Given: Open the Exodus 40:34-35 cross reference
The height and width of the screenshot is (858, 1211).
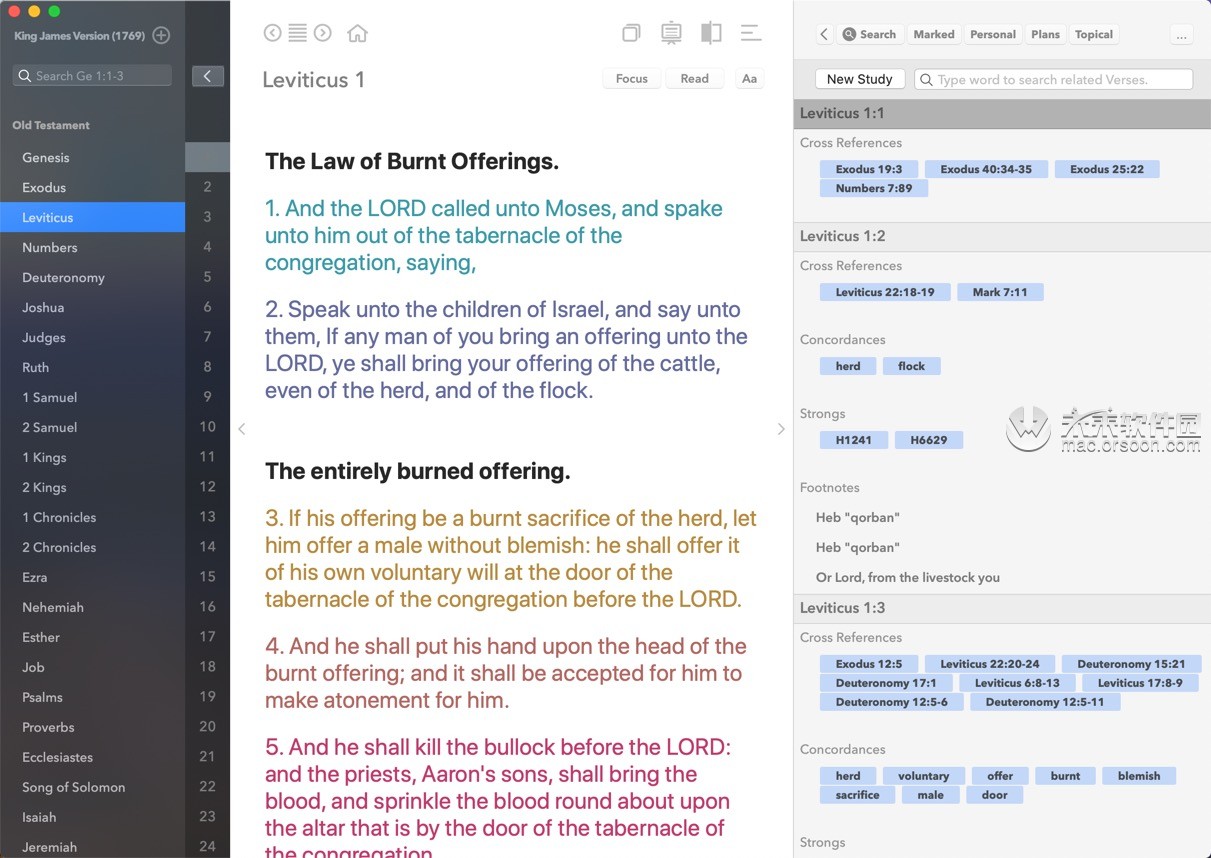Looking at the screenshot, I should tap(986, 169).
